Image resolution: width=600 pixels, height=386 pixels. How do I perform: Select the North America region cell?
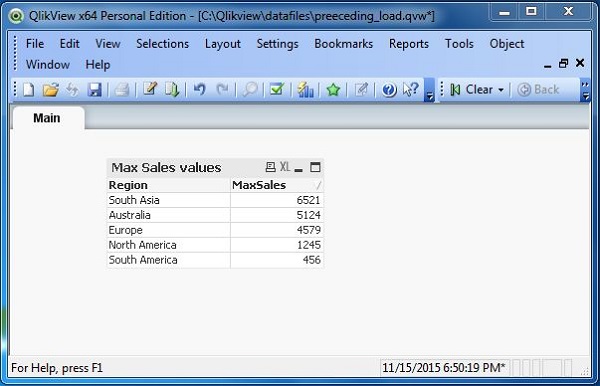[x=168, y=245]
